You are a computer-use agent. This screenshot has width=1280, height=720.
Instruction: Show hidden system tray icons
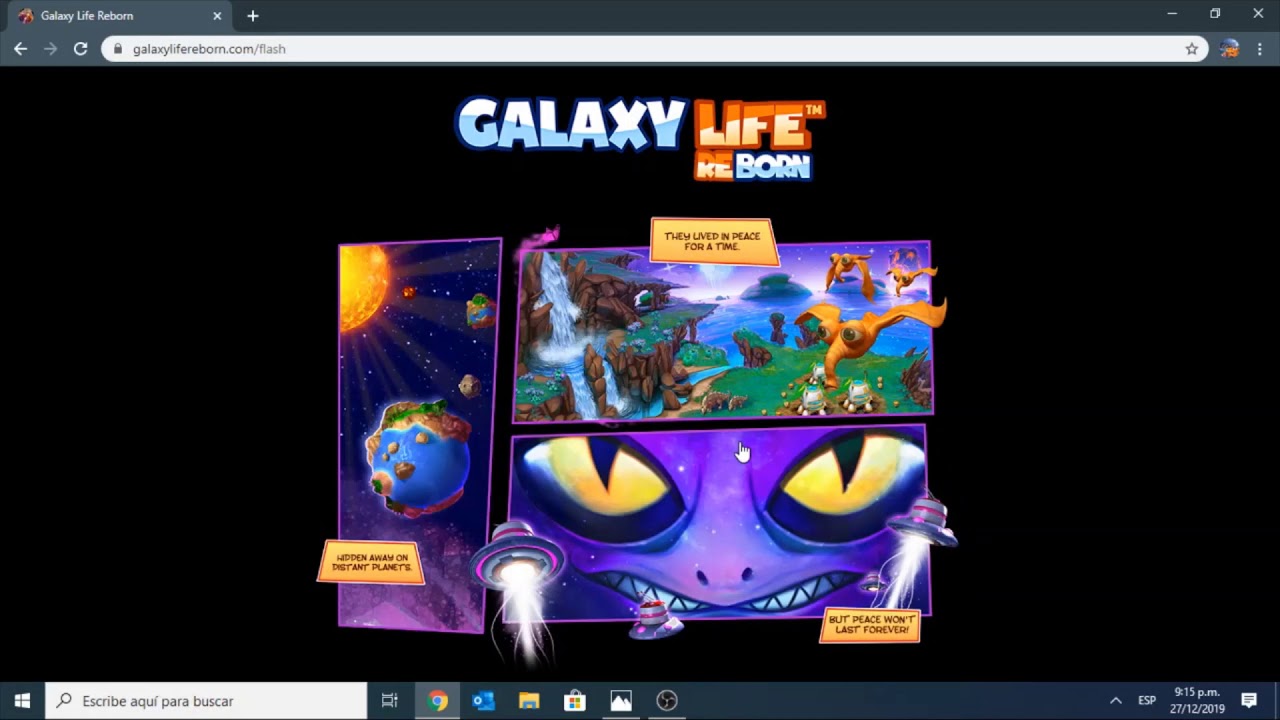click(1116, 701)
